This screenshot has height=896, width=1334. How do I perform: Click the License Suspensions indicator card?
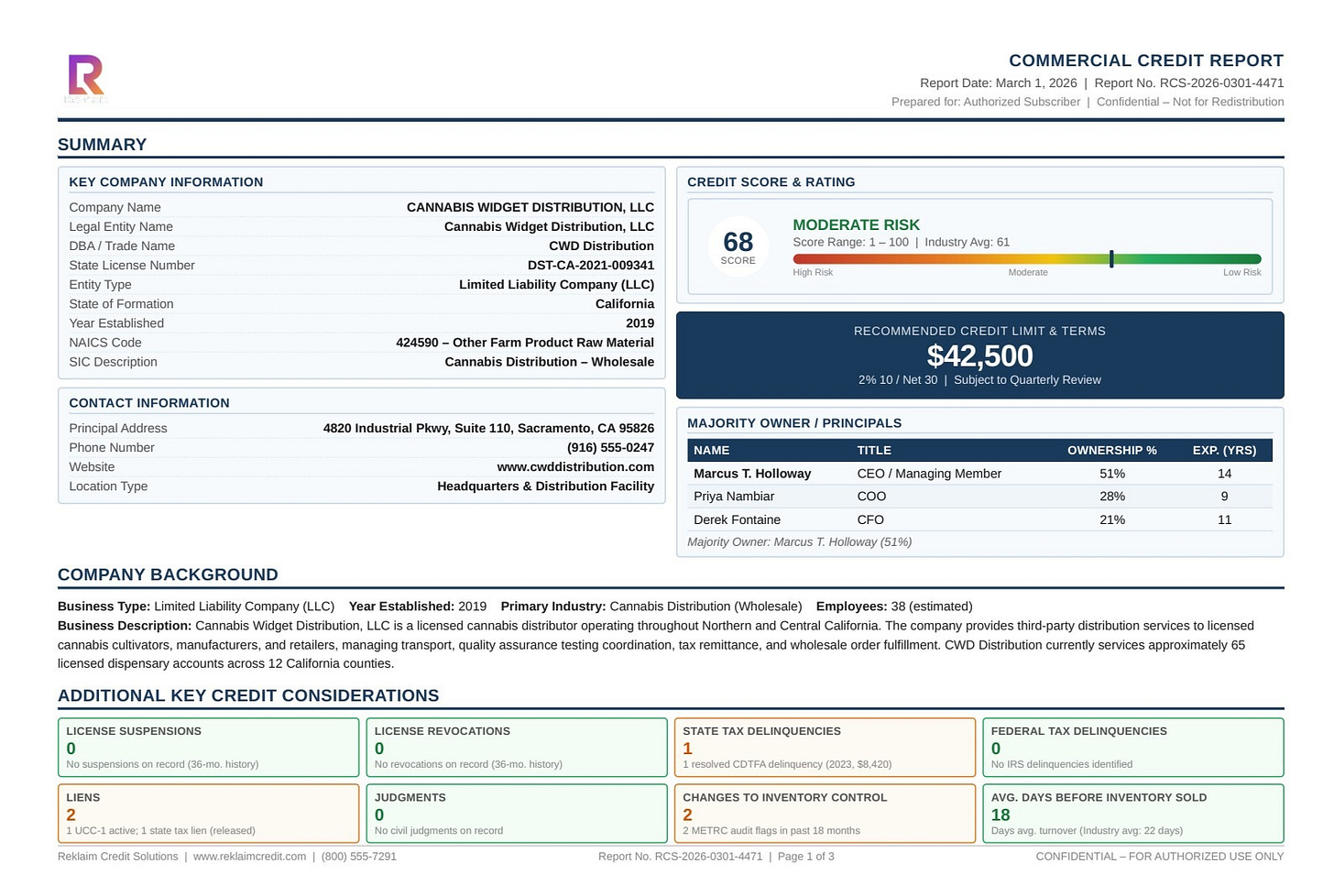click(208, 747)
